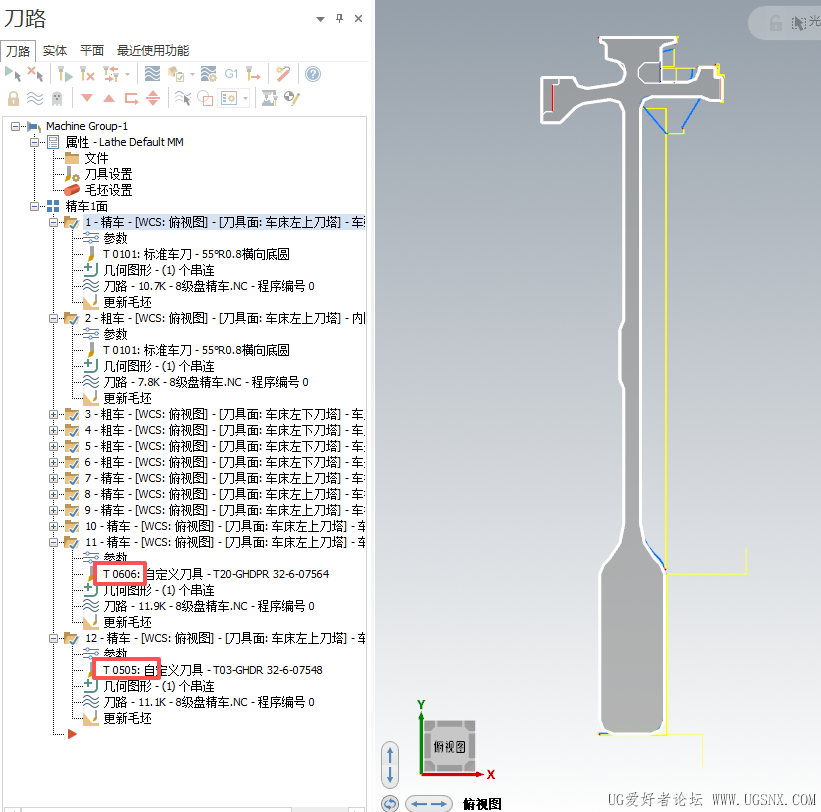The image size is (821, 812).
Task: Toggle locking on selected operations
Action: point(13,98)
